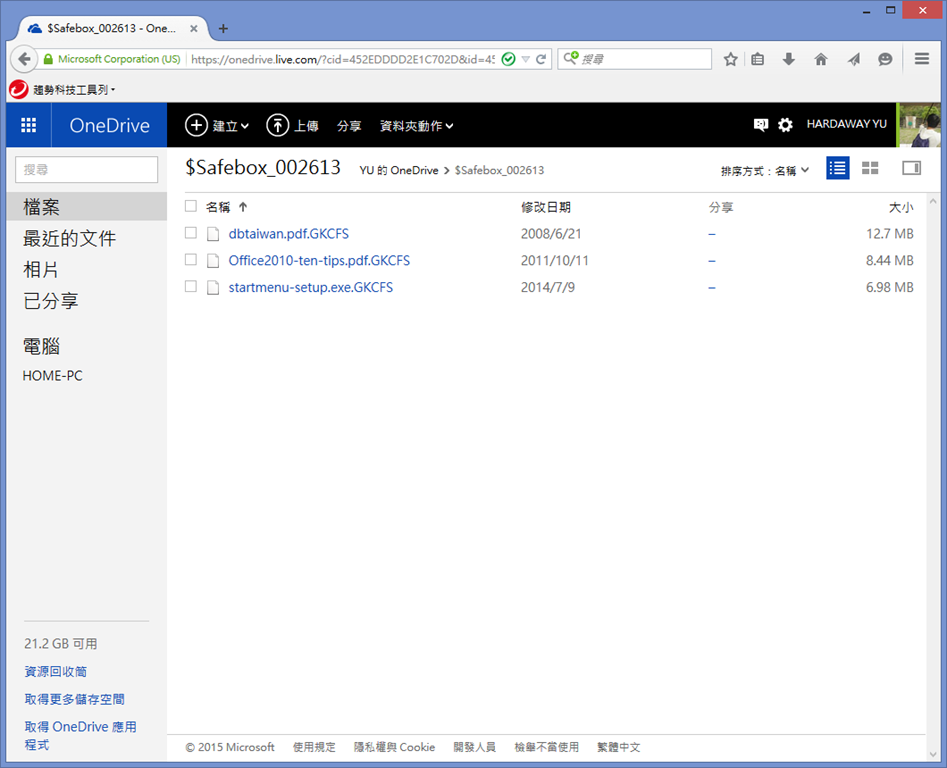Sort by 名稱 column header
Screen dimensions: 947x768
coord(218,207)
